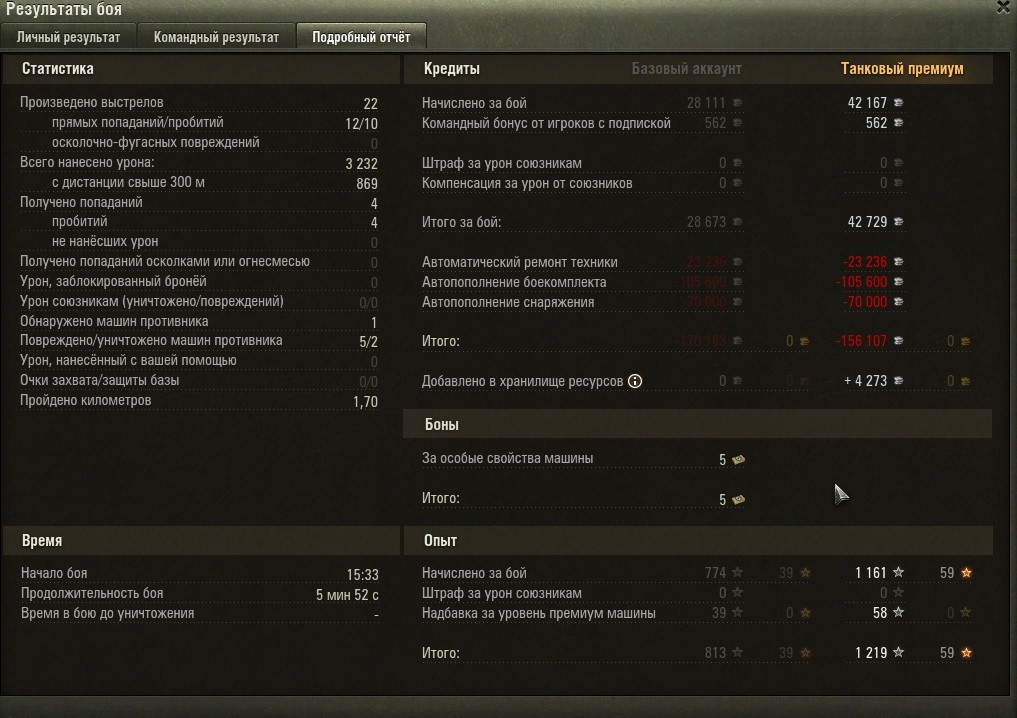Click bonds icon in За особые свойства машины row
Image resolution: width=1017 pixels, height=718 pixels.
click(x=738, y=459)
